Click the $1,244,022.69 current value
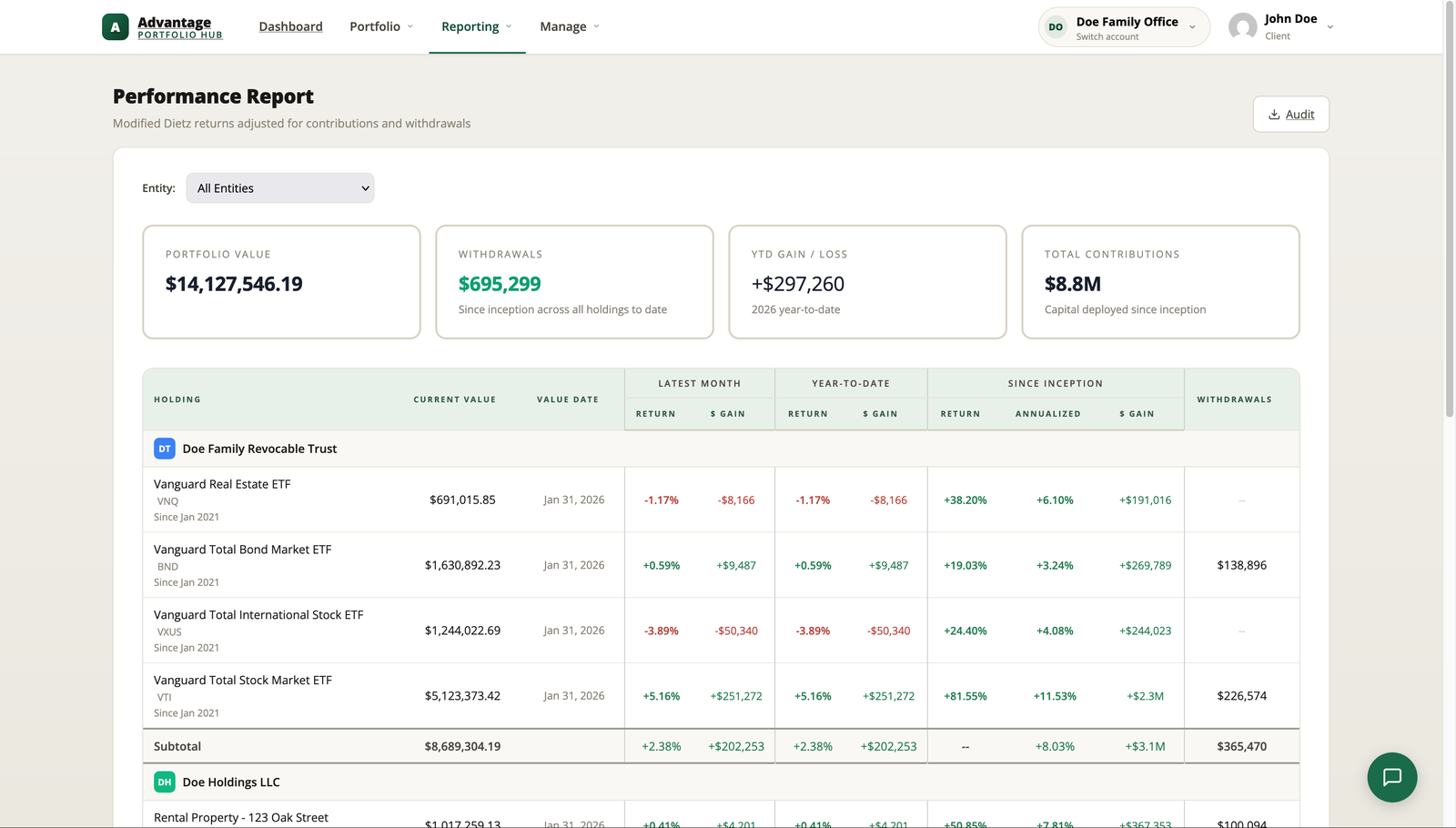 (x=462, y=631)
